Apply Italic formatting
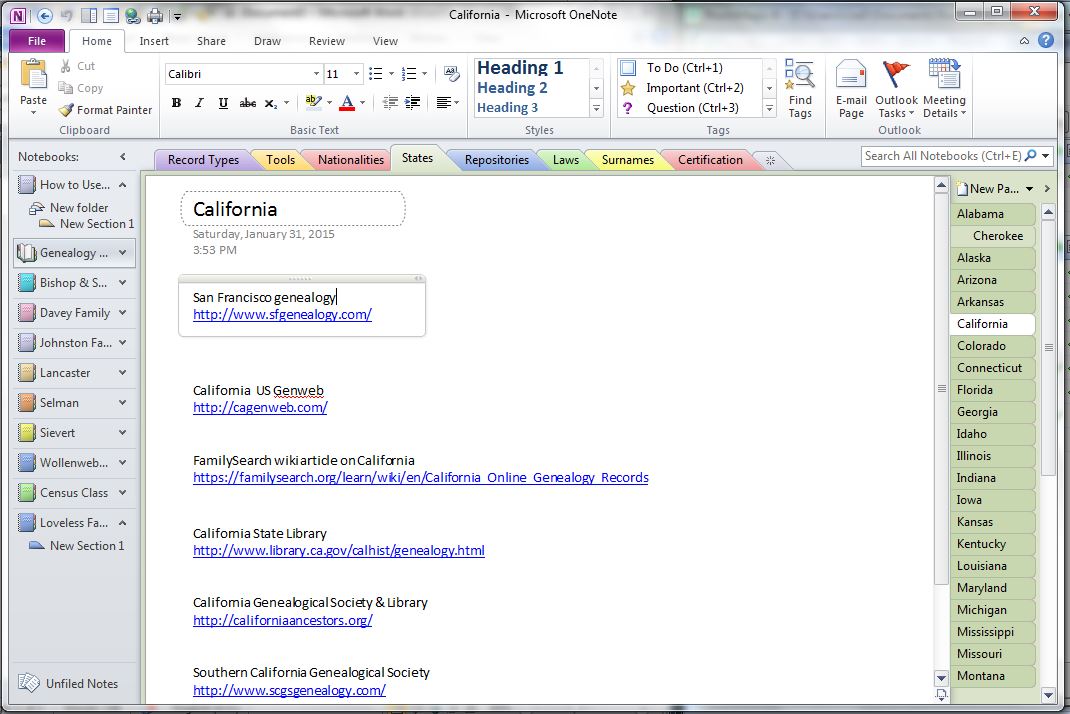Screen dimensions: 1070x714 [199, 103]
